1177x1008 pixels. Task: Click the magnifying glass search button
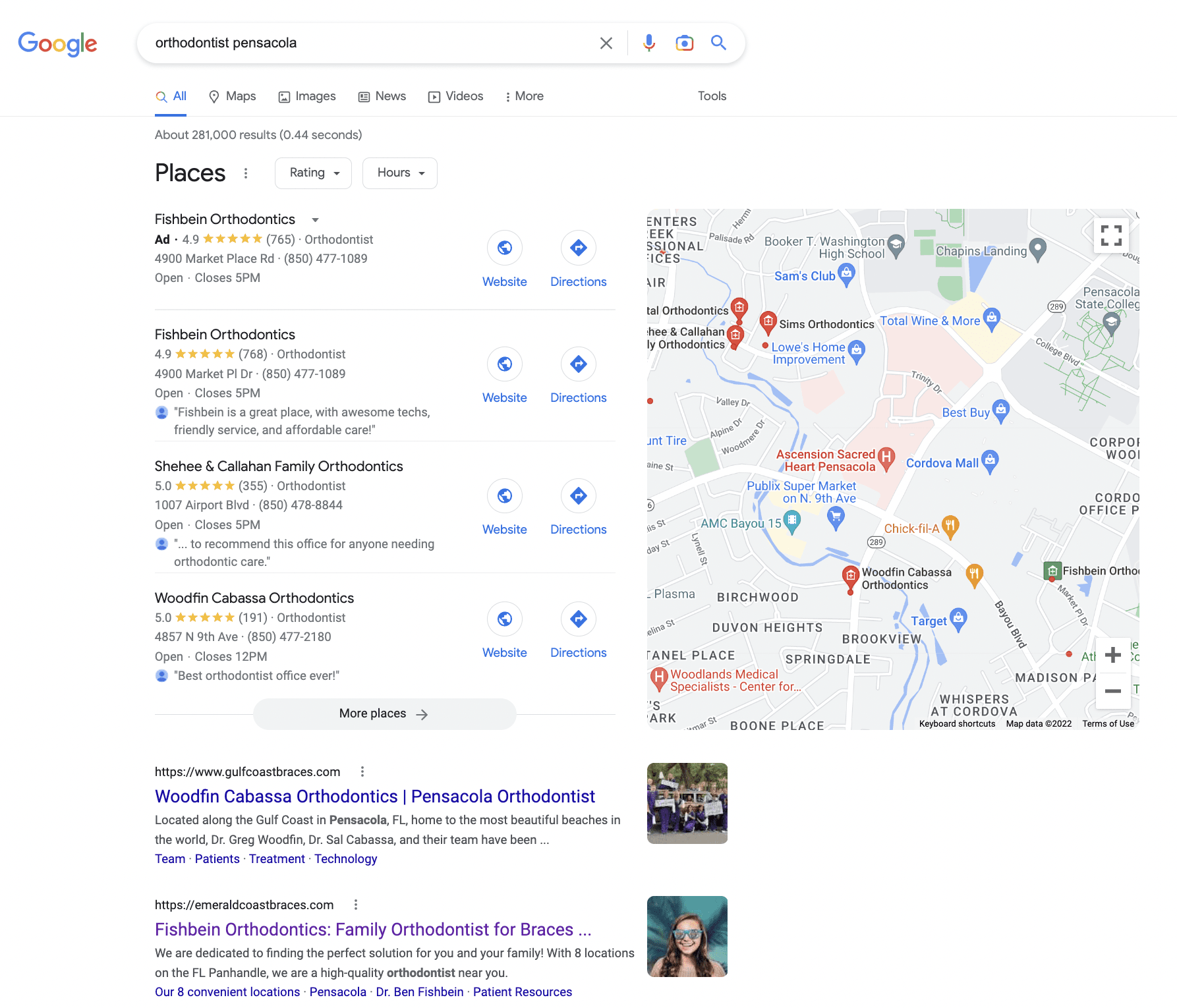click(x=718, y=43)
